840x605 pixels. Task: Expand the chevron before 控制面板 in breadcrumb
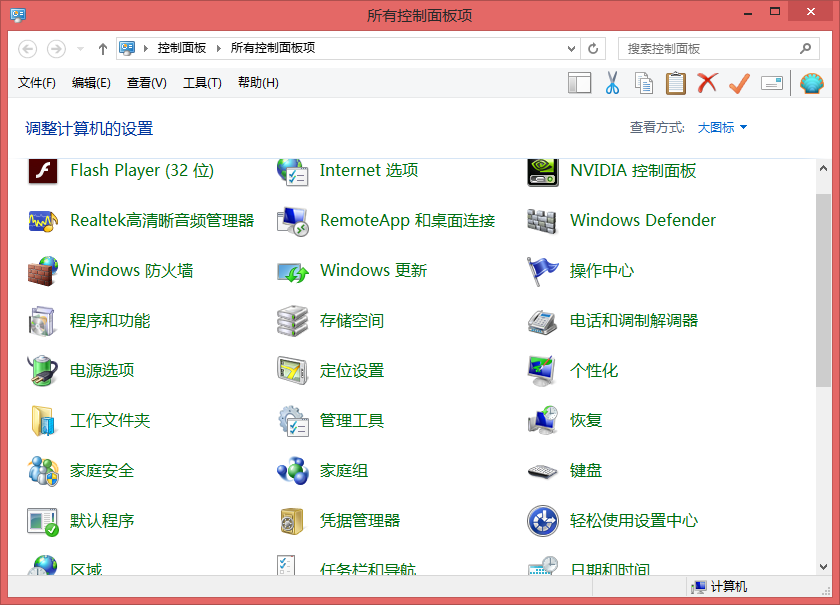click(x=145, y=49)
